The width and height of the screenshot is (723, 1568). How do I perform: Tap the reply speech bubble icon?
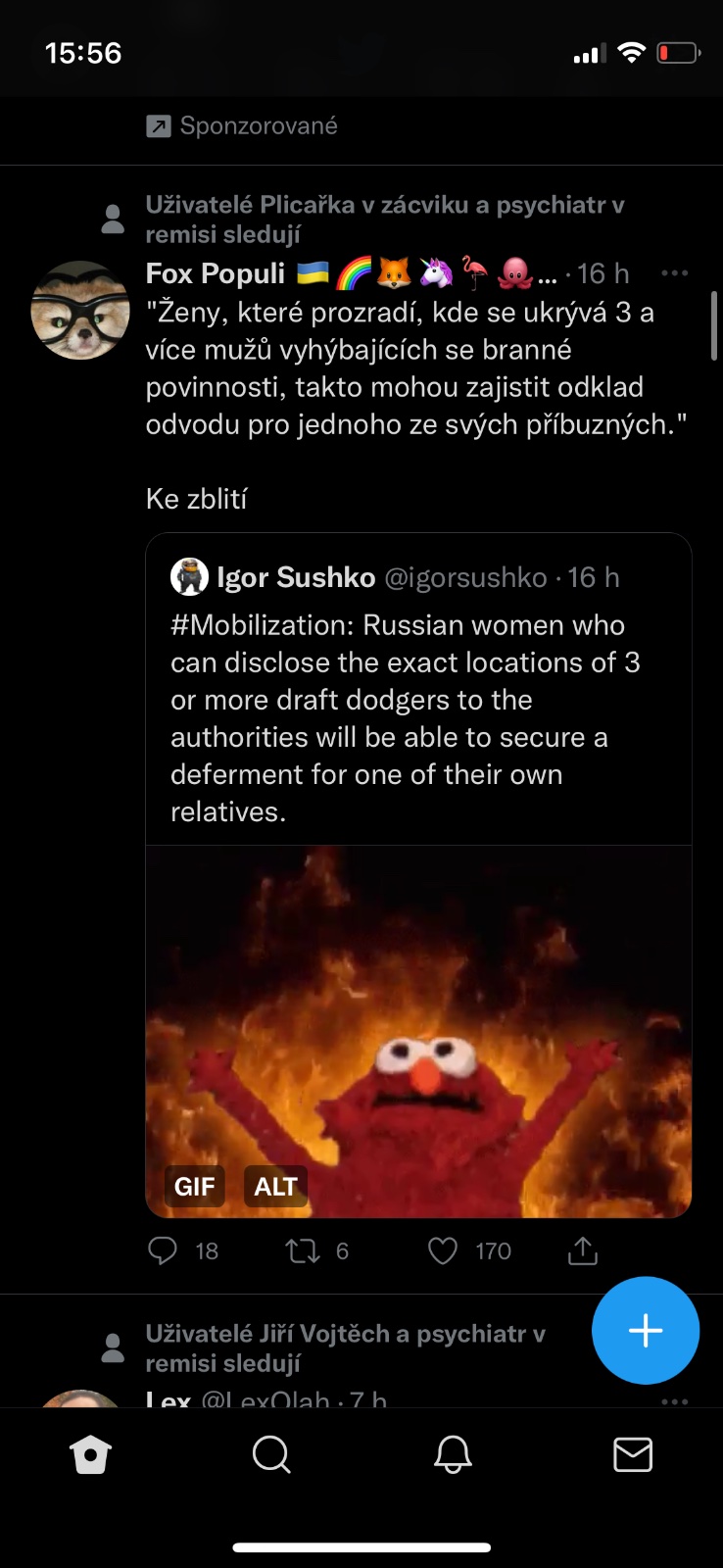pyautogui.click(x=163, y=1250)
